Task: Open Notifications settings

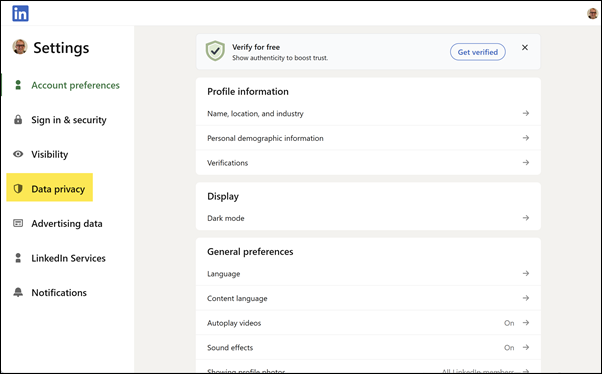Action: pyautogui.click(x=59, y=293)
